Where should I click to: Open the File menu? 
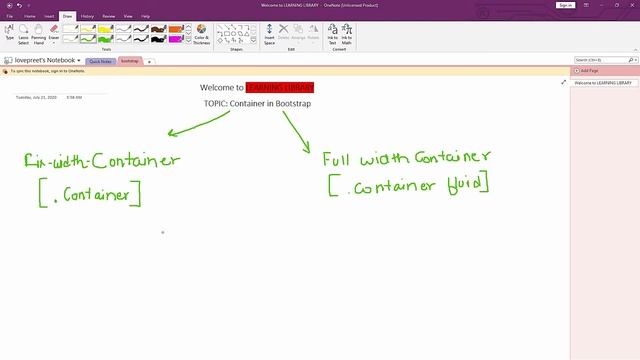click(9, 16)
